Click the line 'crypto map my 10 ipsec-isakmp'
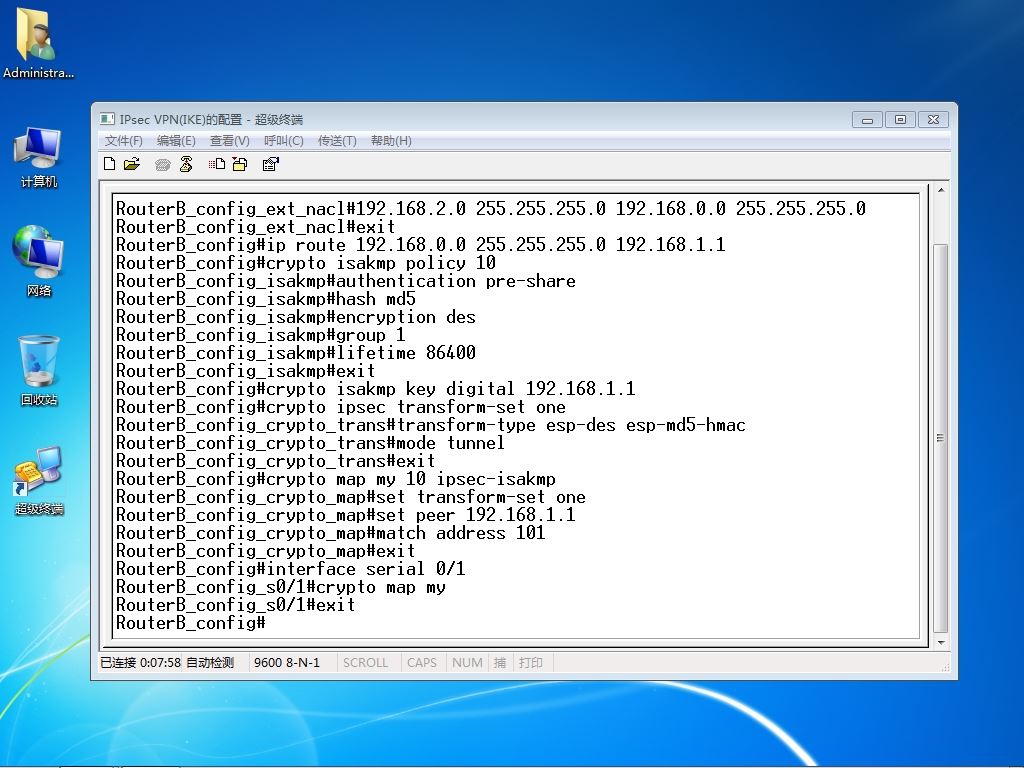 [x=336, y=479]
